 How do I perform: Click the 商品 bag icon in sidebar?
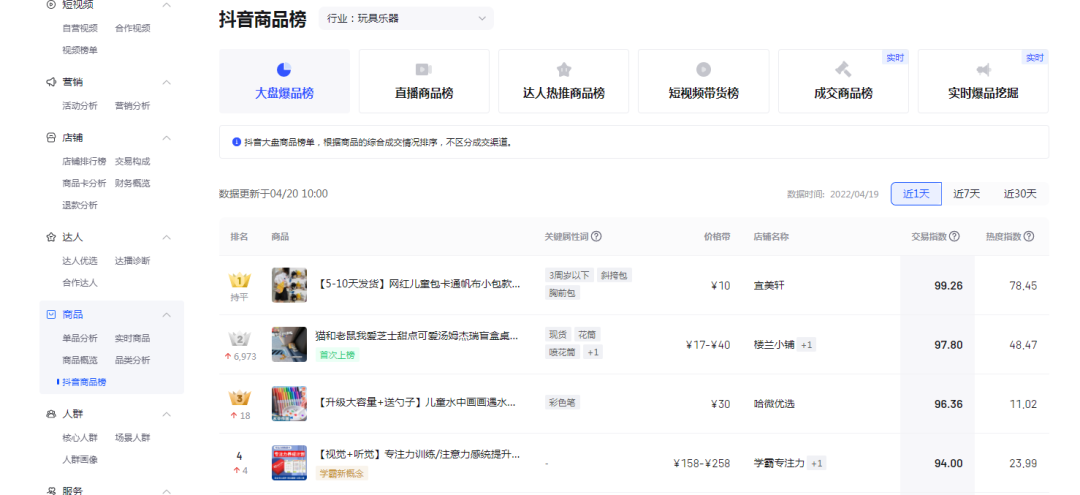coord(51,315)
